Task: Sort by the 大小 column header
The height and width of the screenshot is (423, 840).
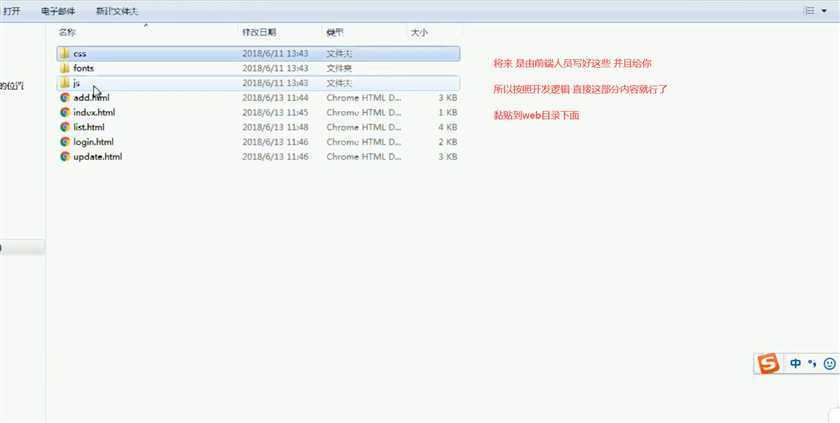Action: [x=419, y=33]
